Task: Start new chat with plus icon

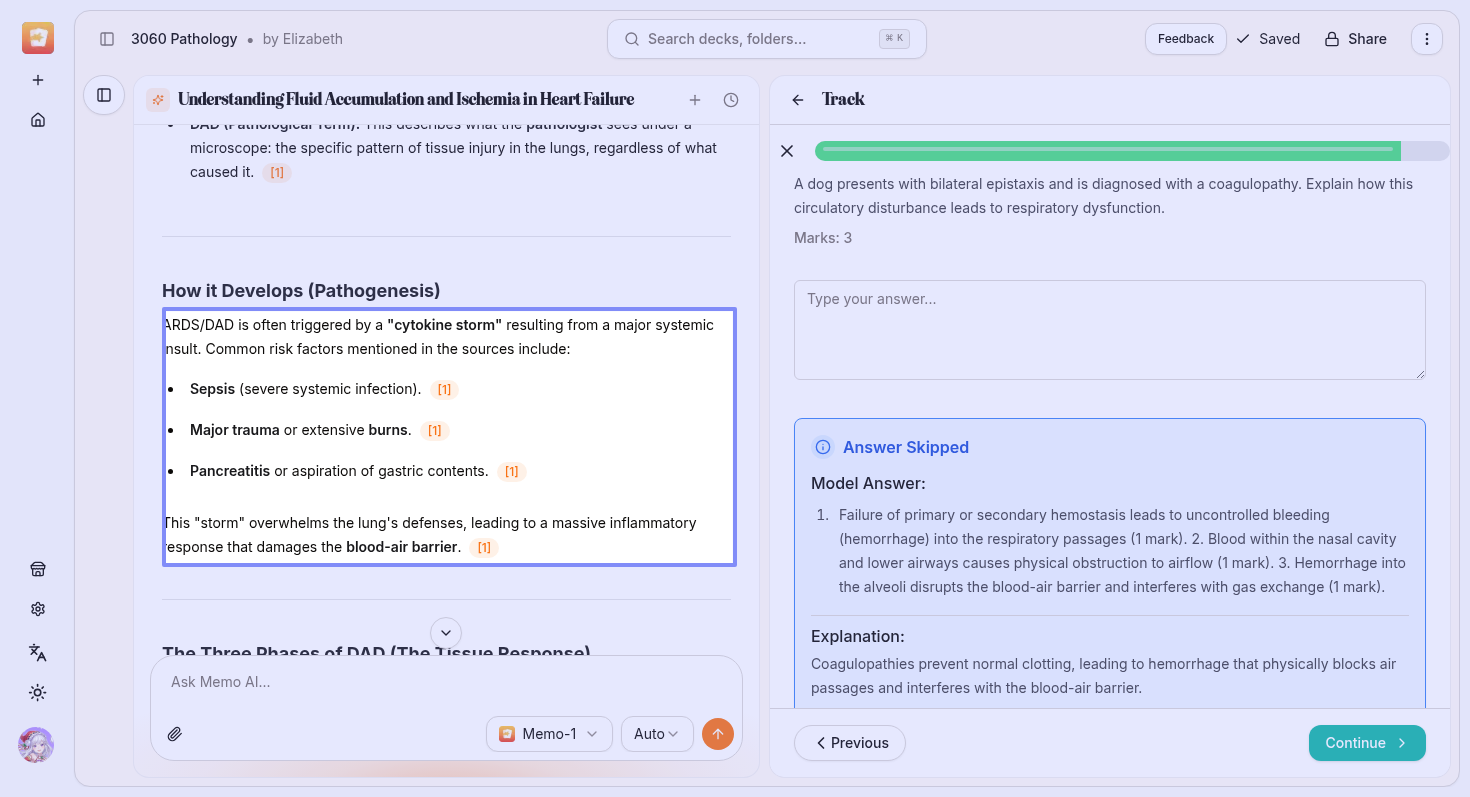Action: click(x=695, y=100)
